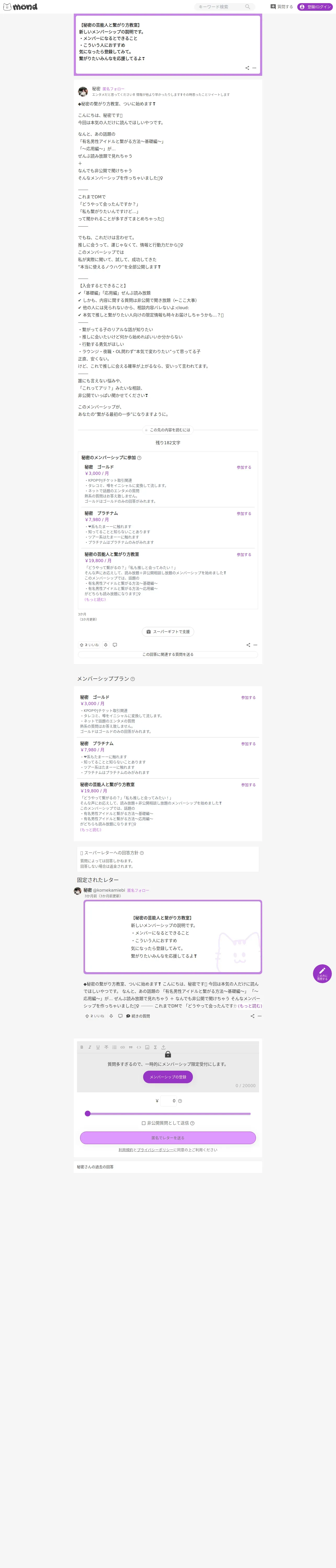Open help icon next to スーパーレターへの回答方針
This screenshot has height=1568, width=336.
(x=142, y=853)
